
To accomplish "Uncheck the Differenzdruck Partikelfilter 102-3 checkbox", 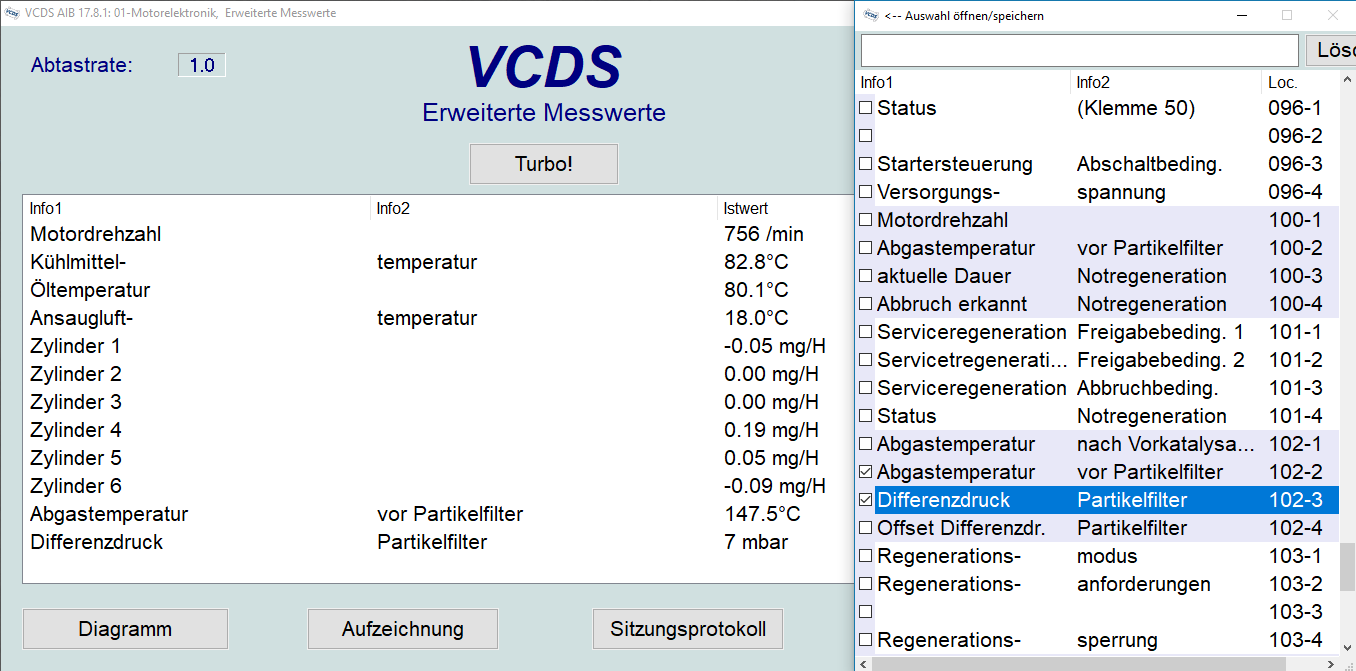I will click(866, 500).
